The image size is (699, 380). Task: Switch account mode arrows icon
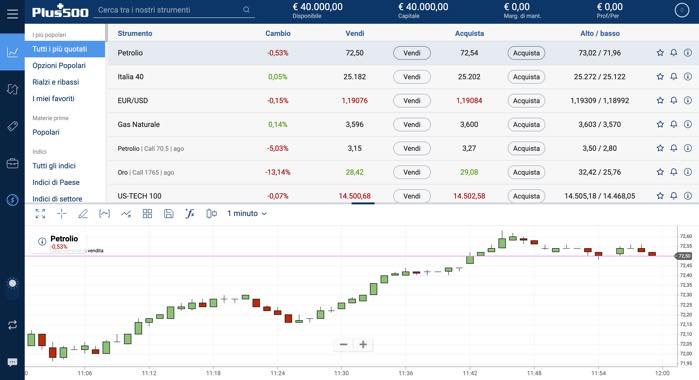tap(12, 325)
